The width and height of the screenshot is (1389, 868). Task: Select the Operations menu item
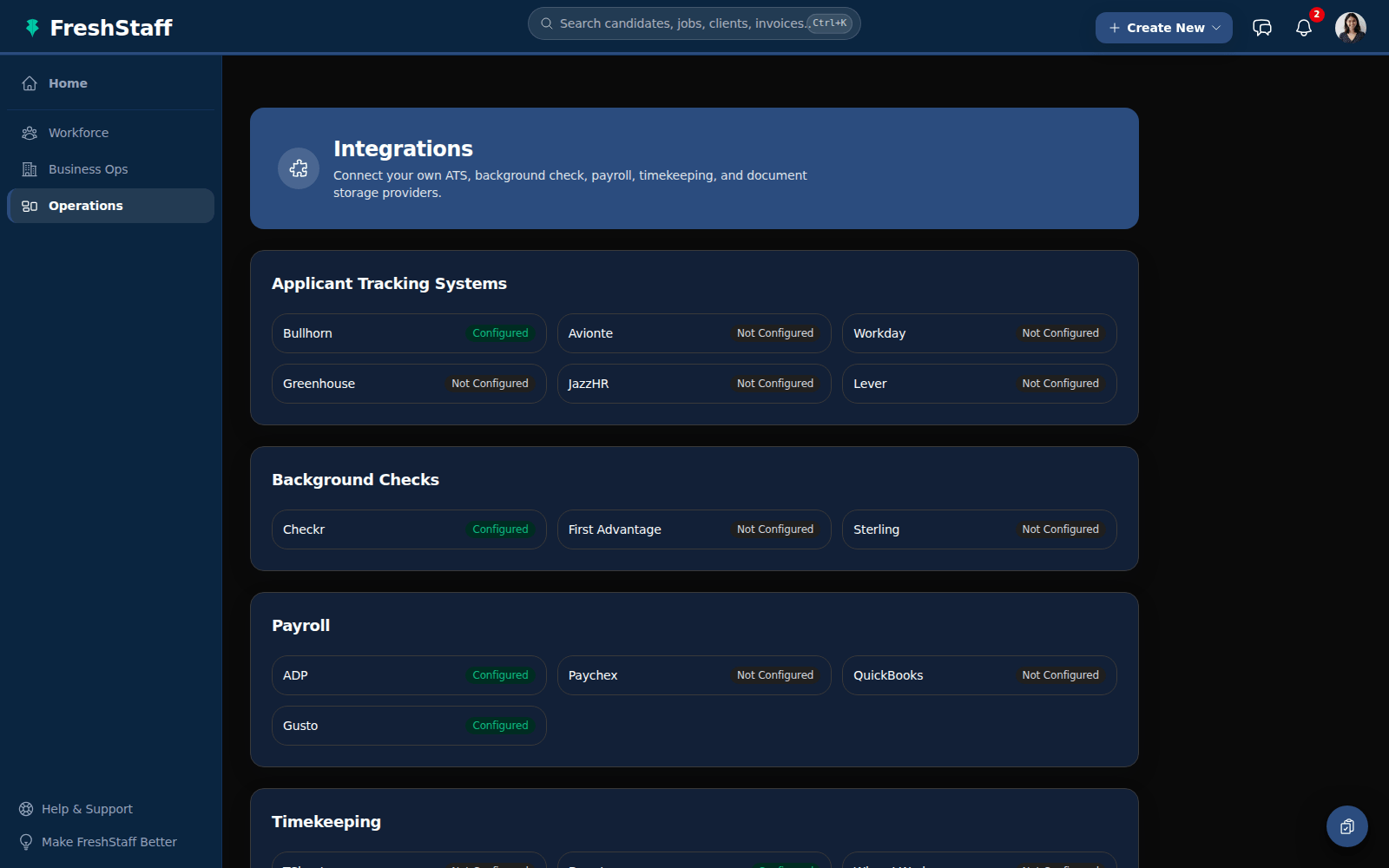111,206
